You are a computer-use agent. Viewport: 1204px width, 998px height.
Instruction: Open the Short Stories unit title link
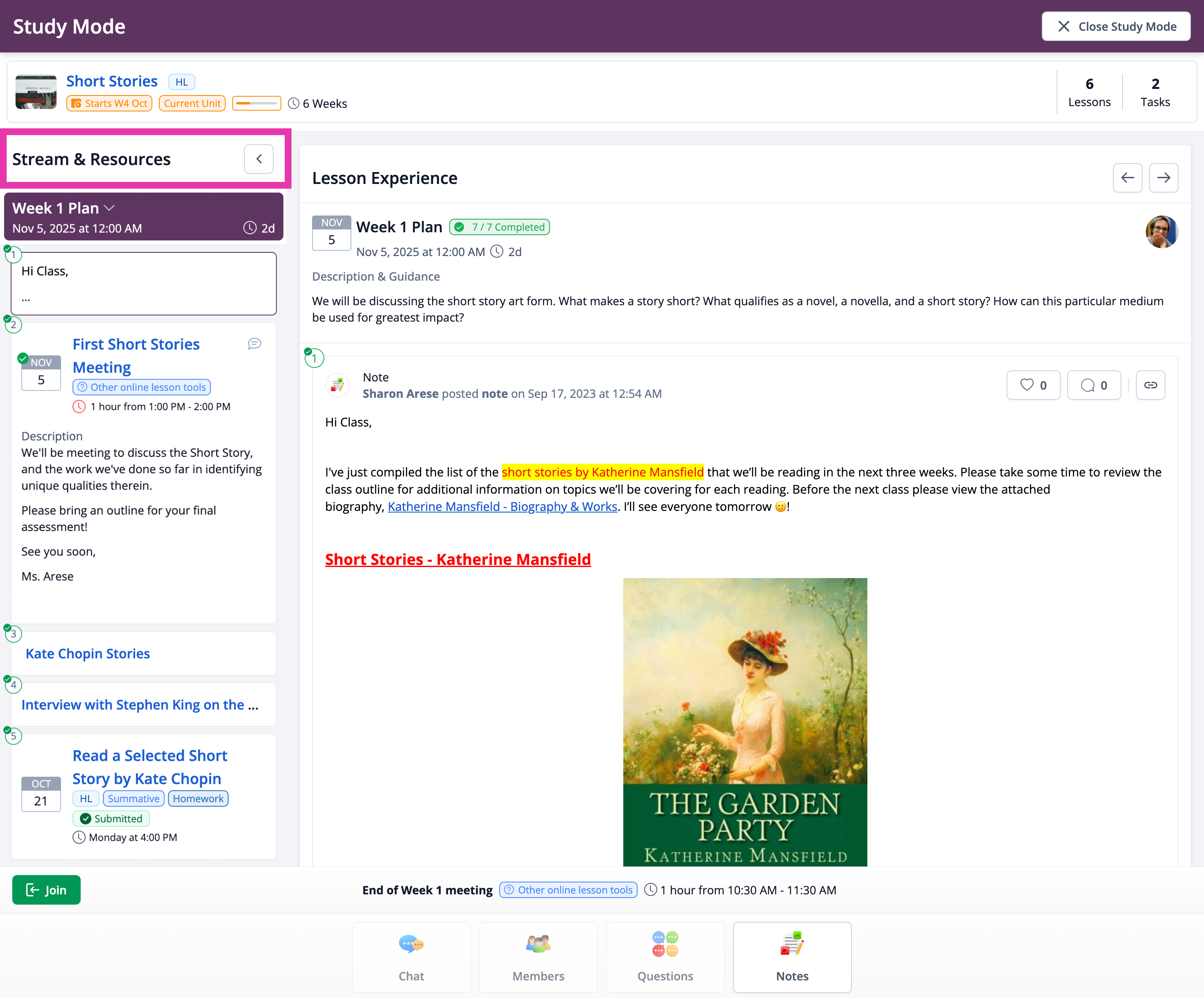pyautogui.click(x=112, y=82)
